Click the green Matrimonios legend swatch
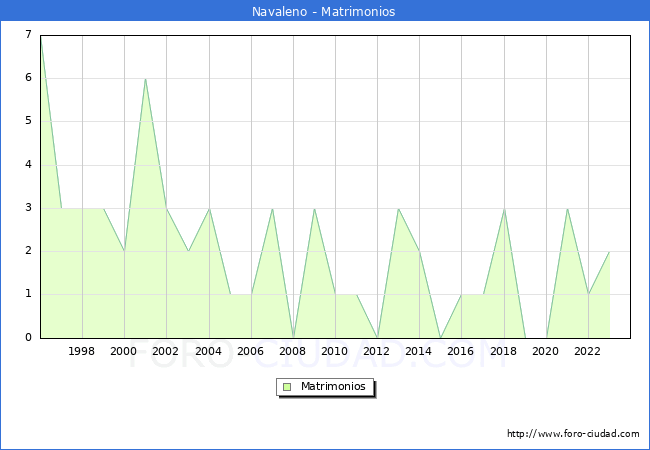 tap(287, 387)
